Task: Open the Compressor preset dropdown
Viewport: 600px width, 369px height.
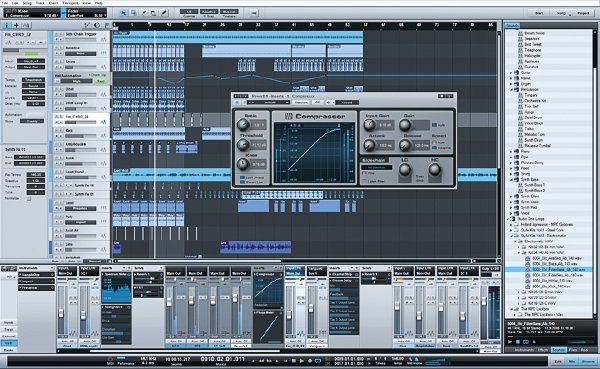Action: [269, 102]
